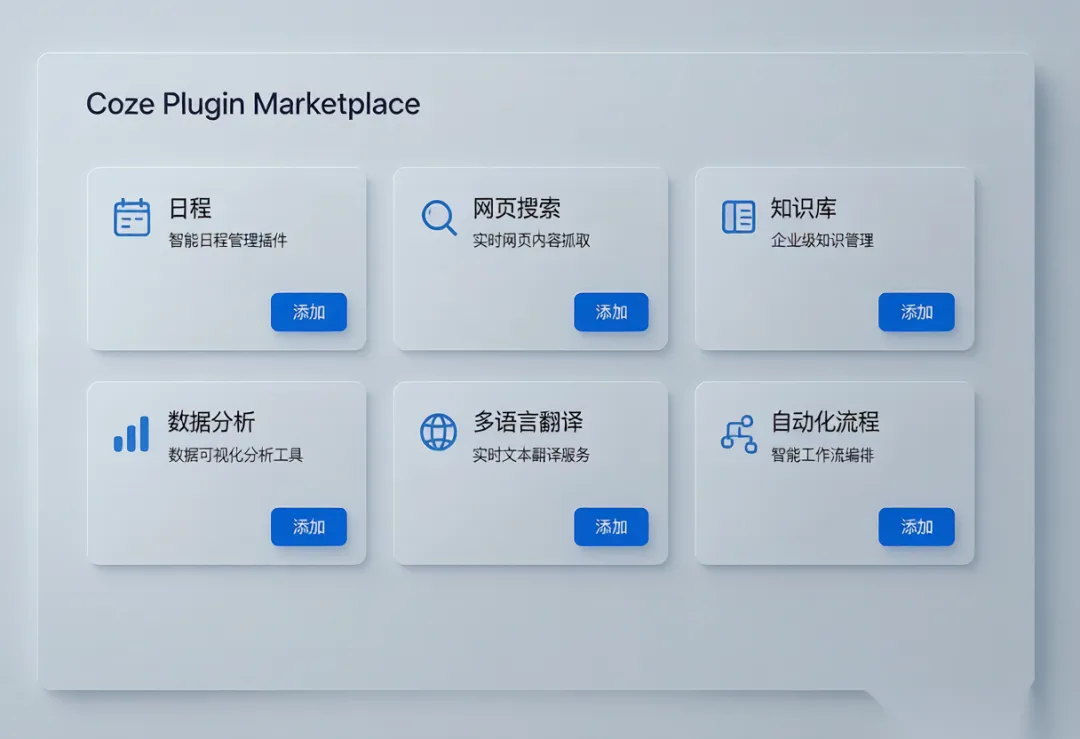This screenshot has width=1080, height=739.
Task: Add the 多语言翻译 plugin with 添加 button
Action: tap(611, 527)
